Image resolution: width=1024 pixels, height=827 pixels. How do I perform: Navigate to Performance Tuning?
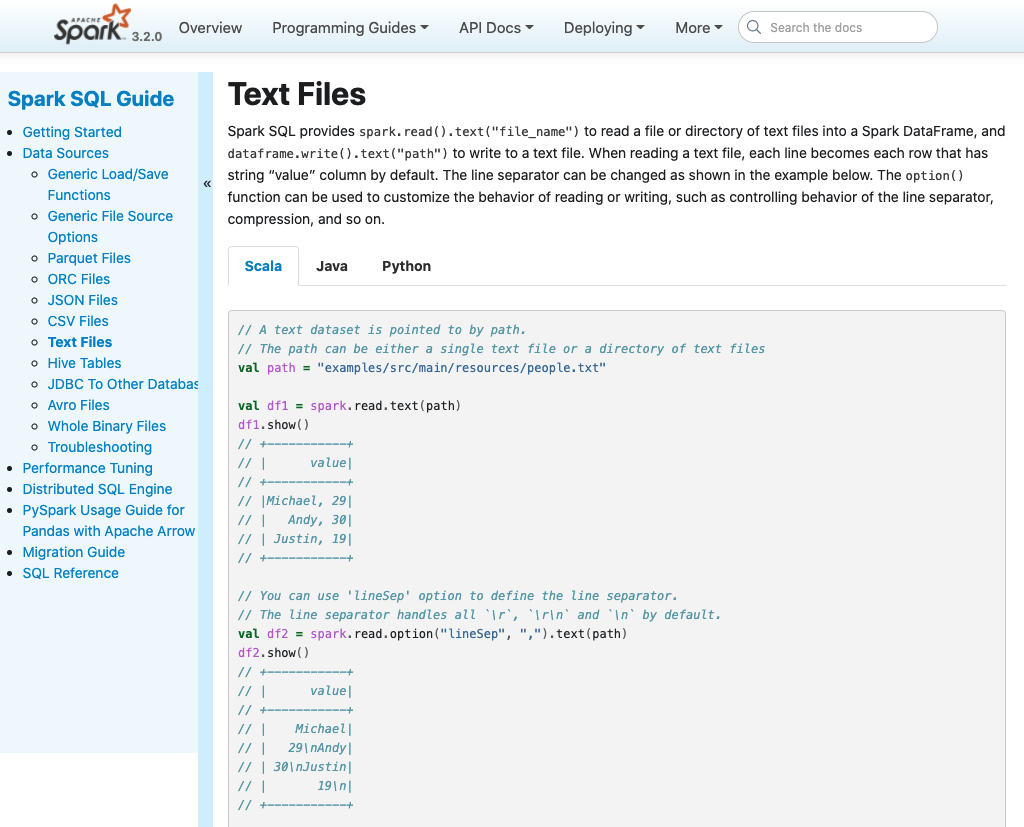(x=88, y=468)
